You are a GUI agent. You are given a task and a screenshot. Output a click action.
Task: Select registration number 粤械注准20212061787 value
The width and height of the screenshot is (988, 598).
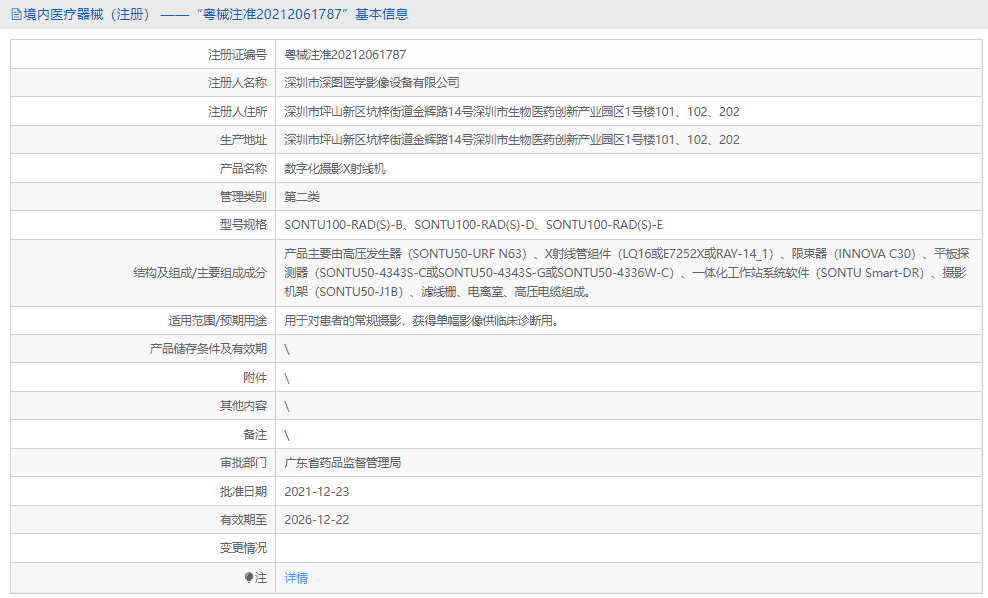[345, 55]
